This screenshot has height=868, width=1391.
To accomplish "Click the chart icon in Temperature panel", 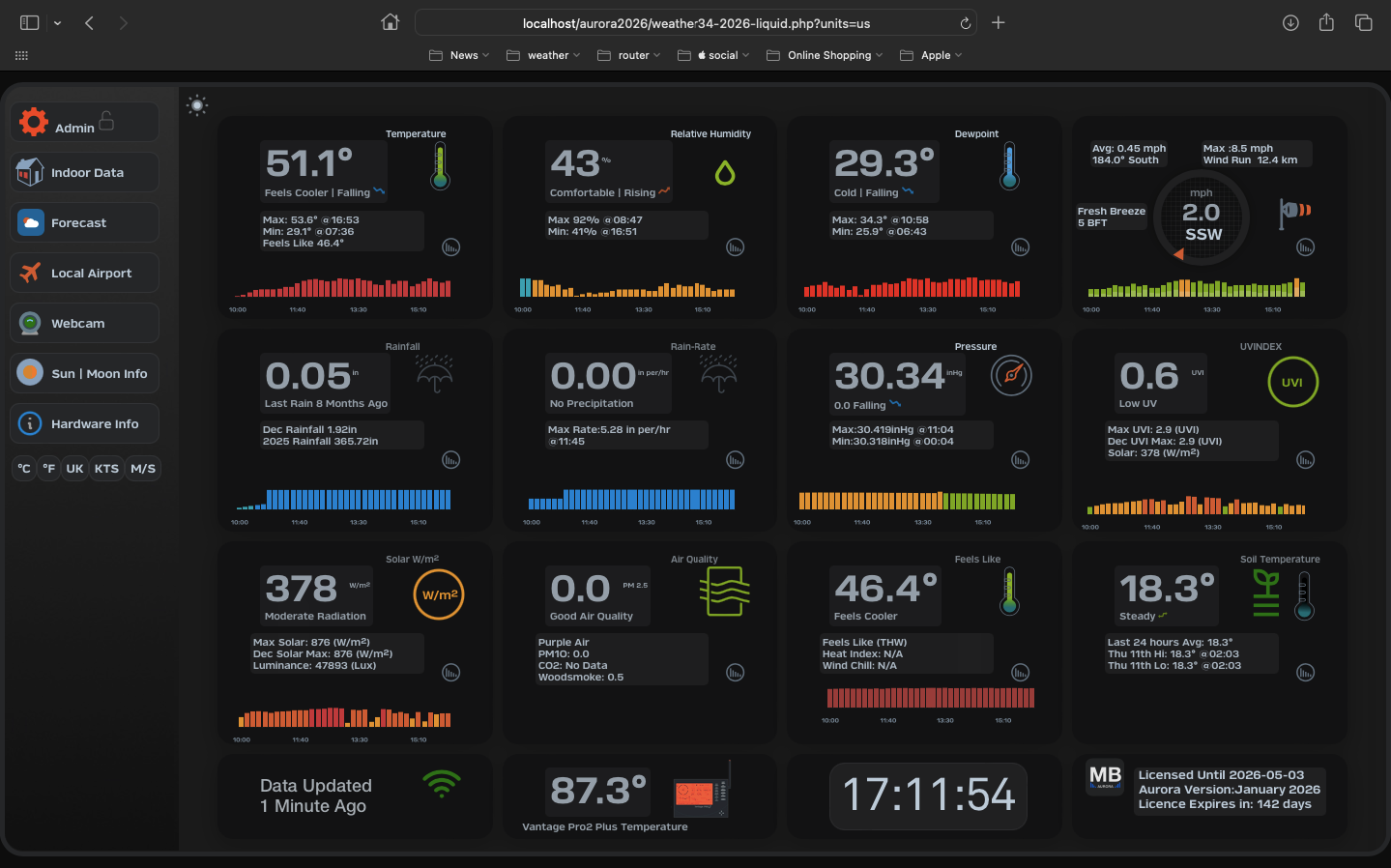I will point(450,247).
